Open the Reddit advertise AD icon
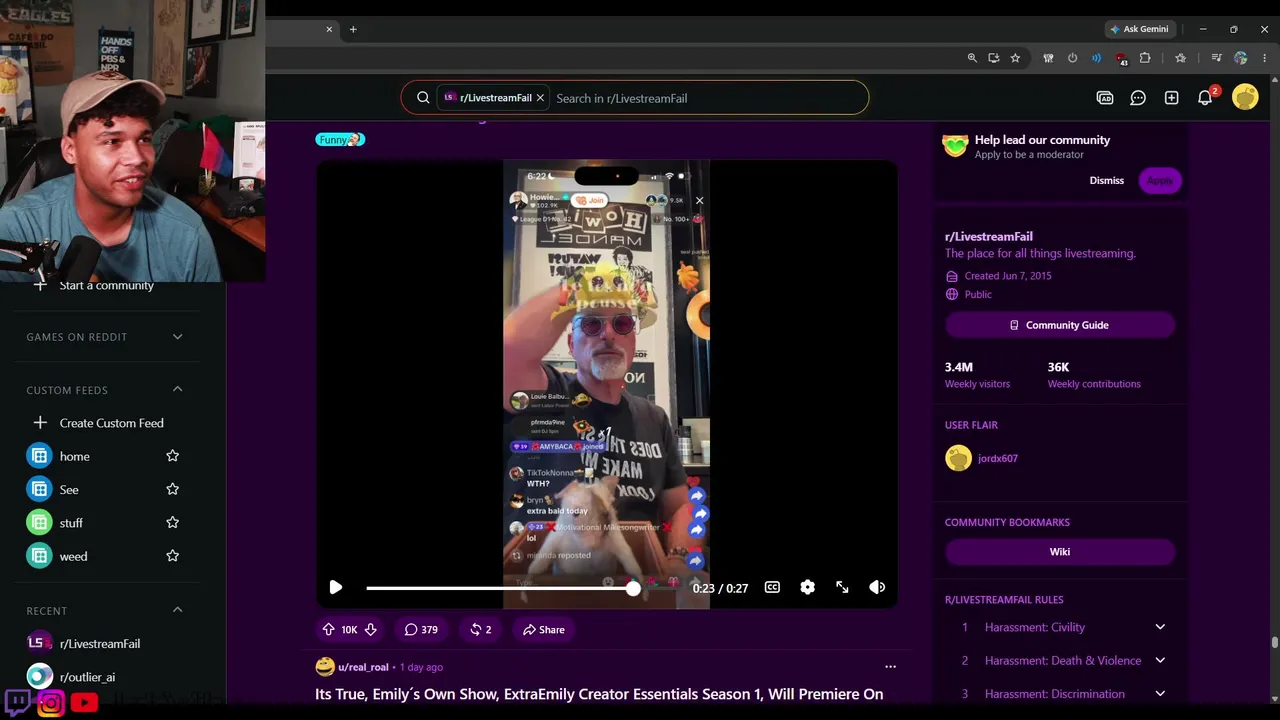 point(1105,98)
